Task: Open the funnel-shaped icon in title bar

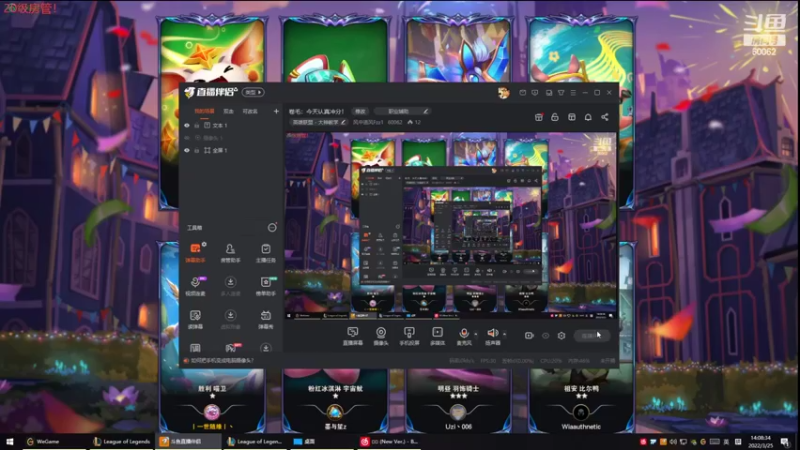Action: pyautogui.click(x=561, y=93)
